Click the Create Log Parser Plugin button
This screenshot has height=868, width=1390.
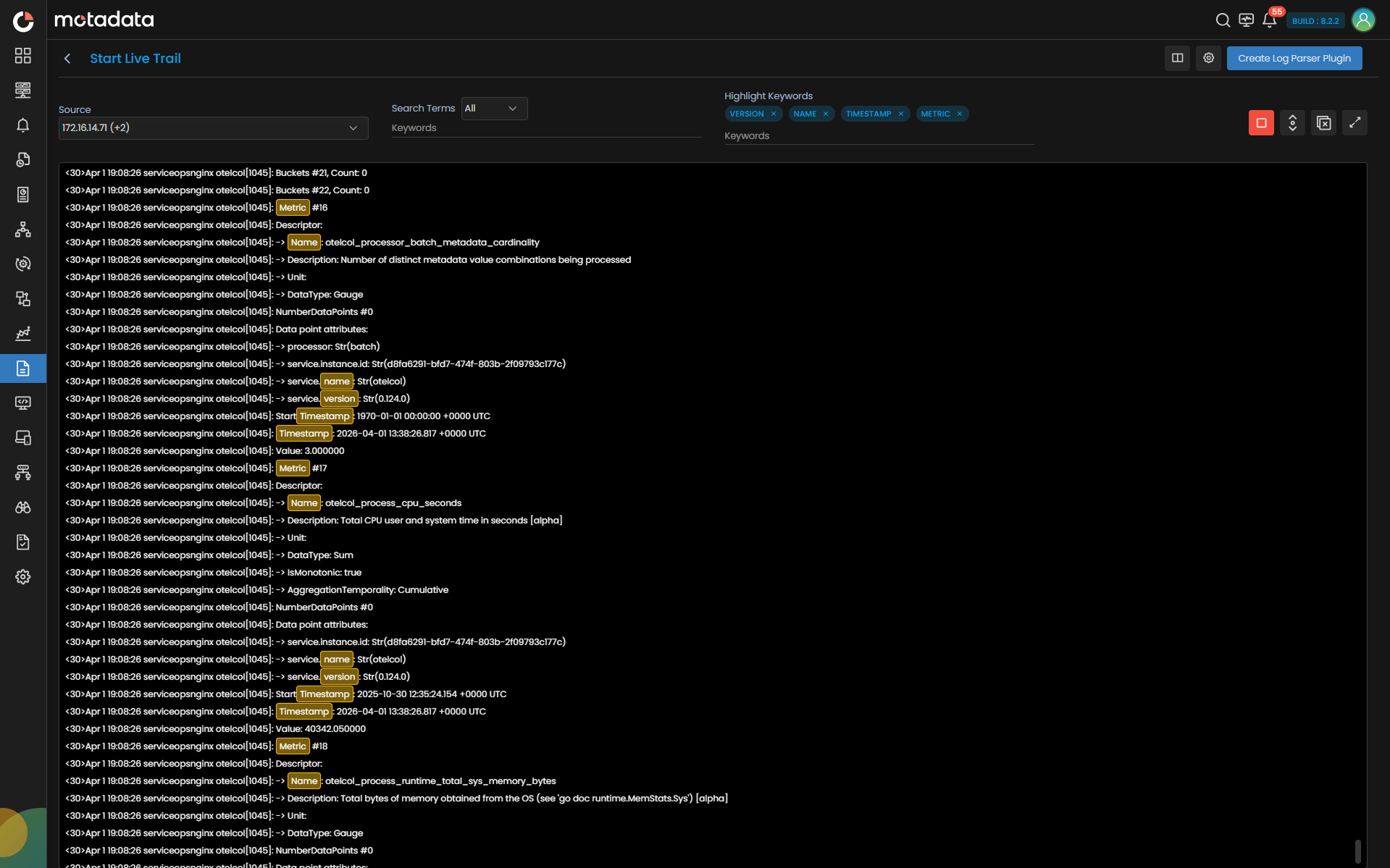point(1294,58)
